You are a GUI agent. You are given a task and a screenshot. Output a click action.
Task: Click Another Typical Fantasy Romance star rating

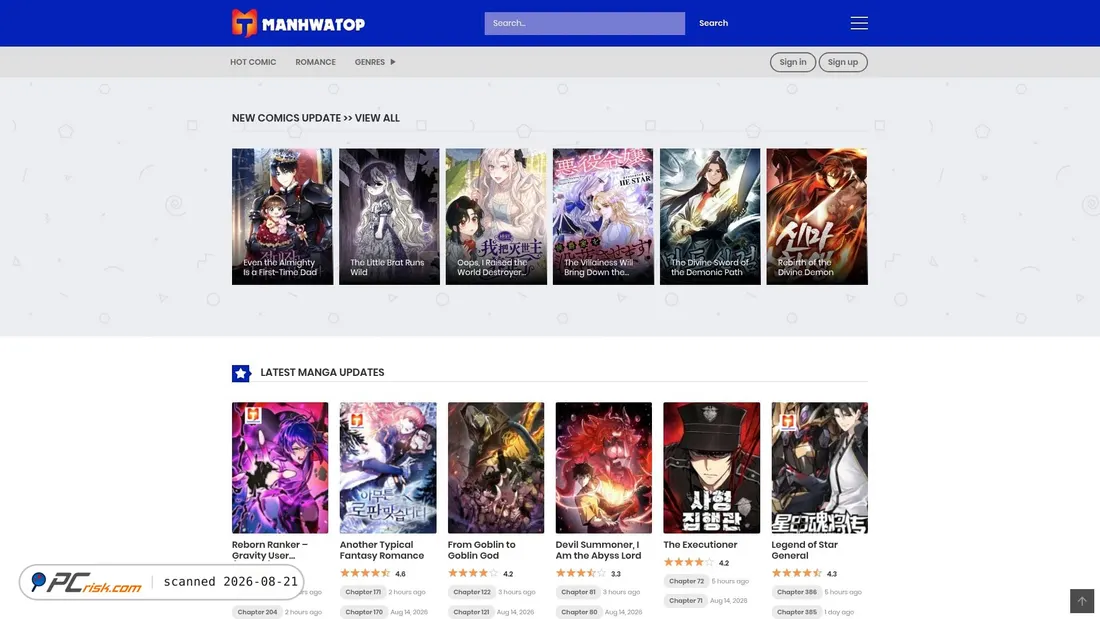365,573
